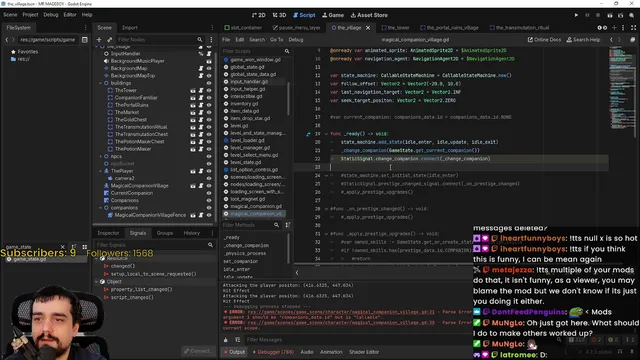The width and height of the screenshot is (640, 360).
Task: Collapse ThePlayer node
Action: tap(101, 171)
